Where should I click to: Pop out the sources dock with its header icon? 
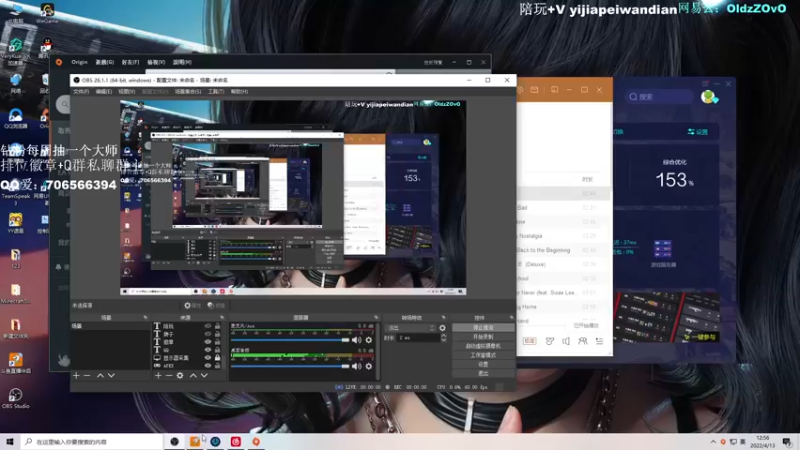coord(222,317)
